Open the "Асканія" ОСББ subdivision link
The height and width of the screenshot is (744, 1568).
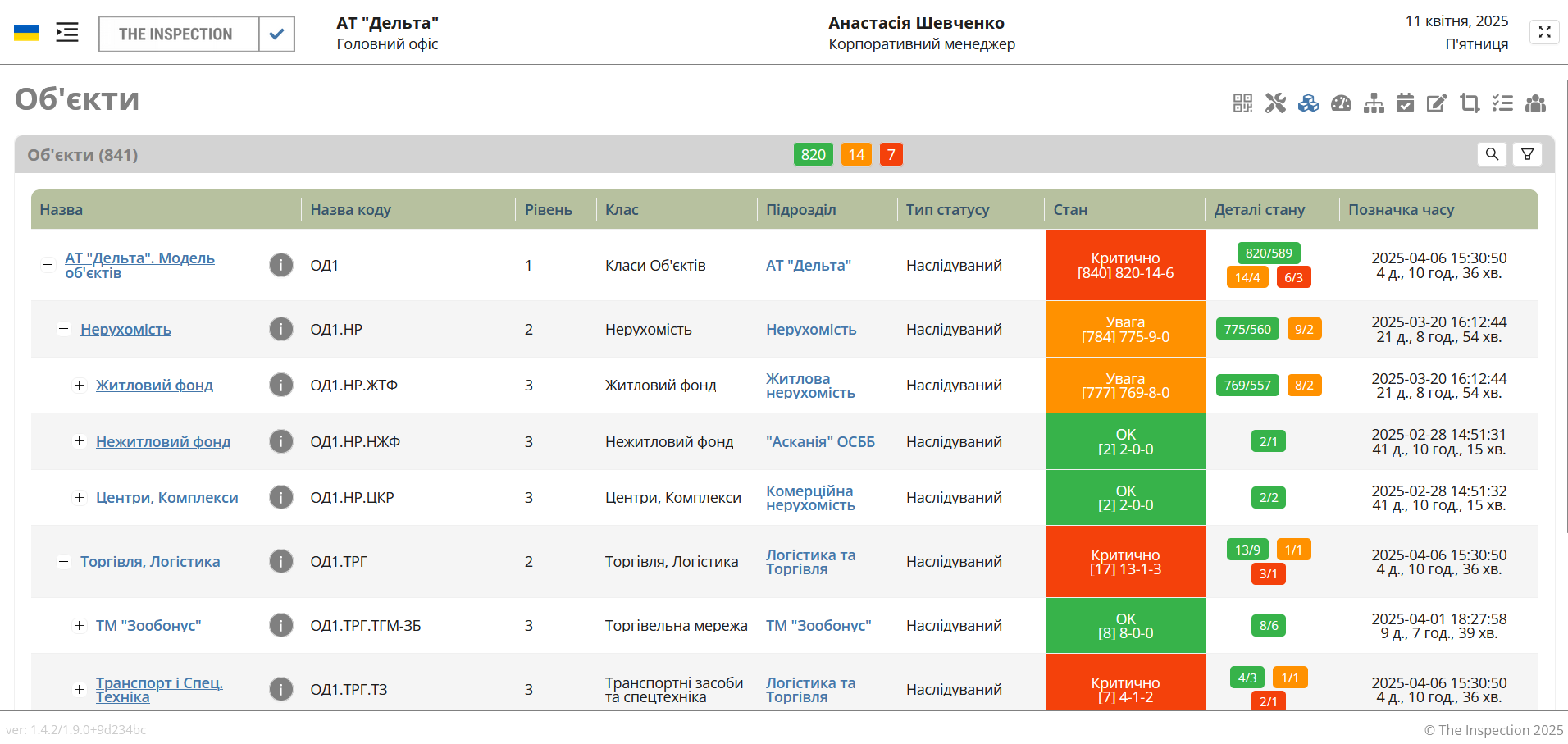point(820,442)
